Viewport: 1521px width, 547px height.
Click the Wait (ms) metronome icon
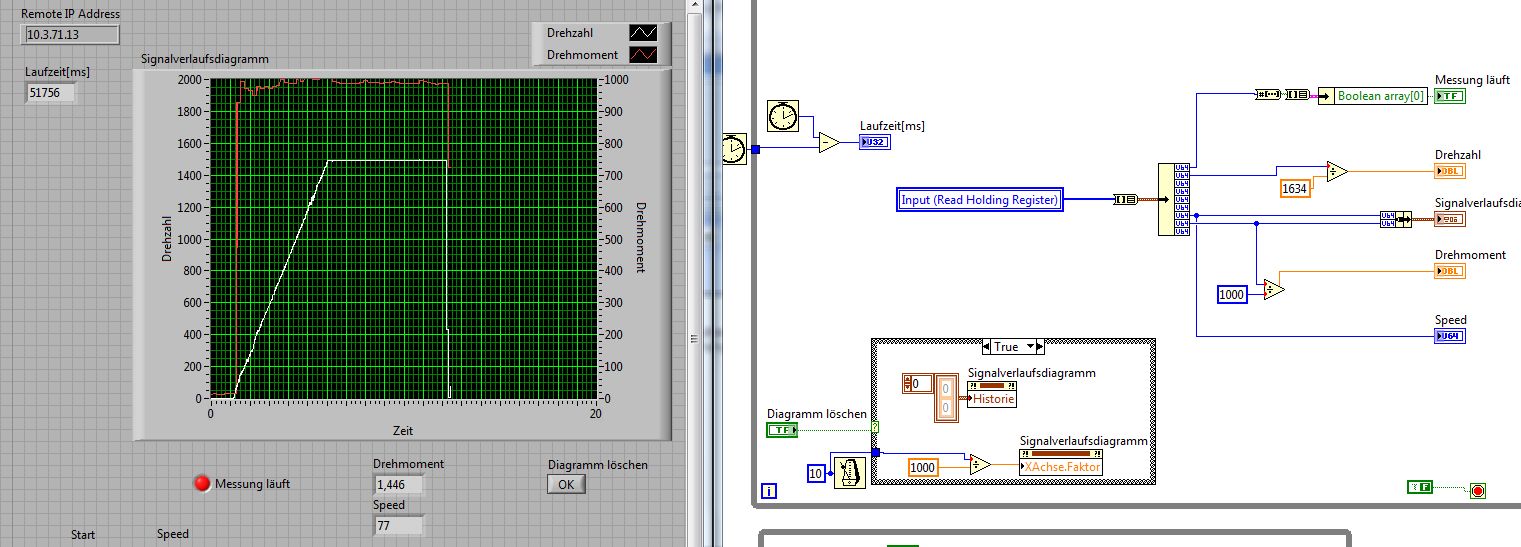tap(848, 472)
